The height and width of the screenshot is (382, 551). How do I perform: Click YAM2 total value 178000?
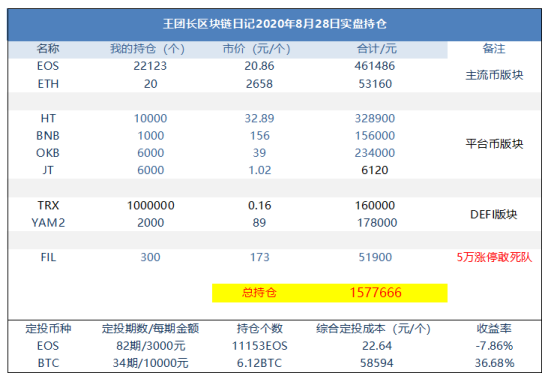pyautogui.click(x=377, y=222)
